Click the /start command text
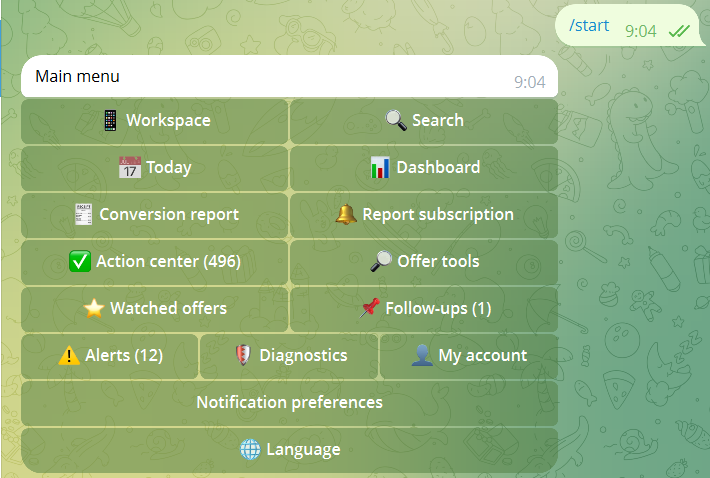The height and width of the screenshot is (478, 710). [589, 26]
